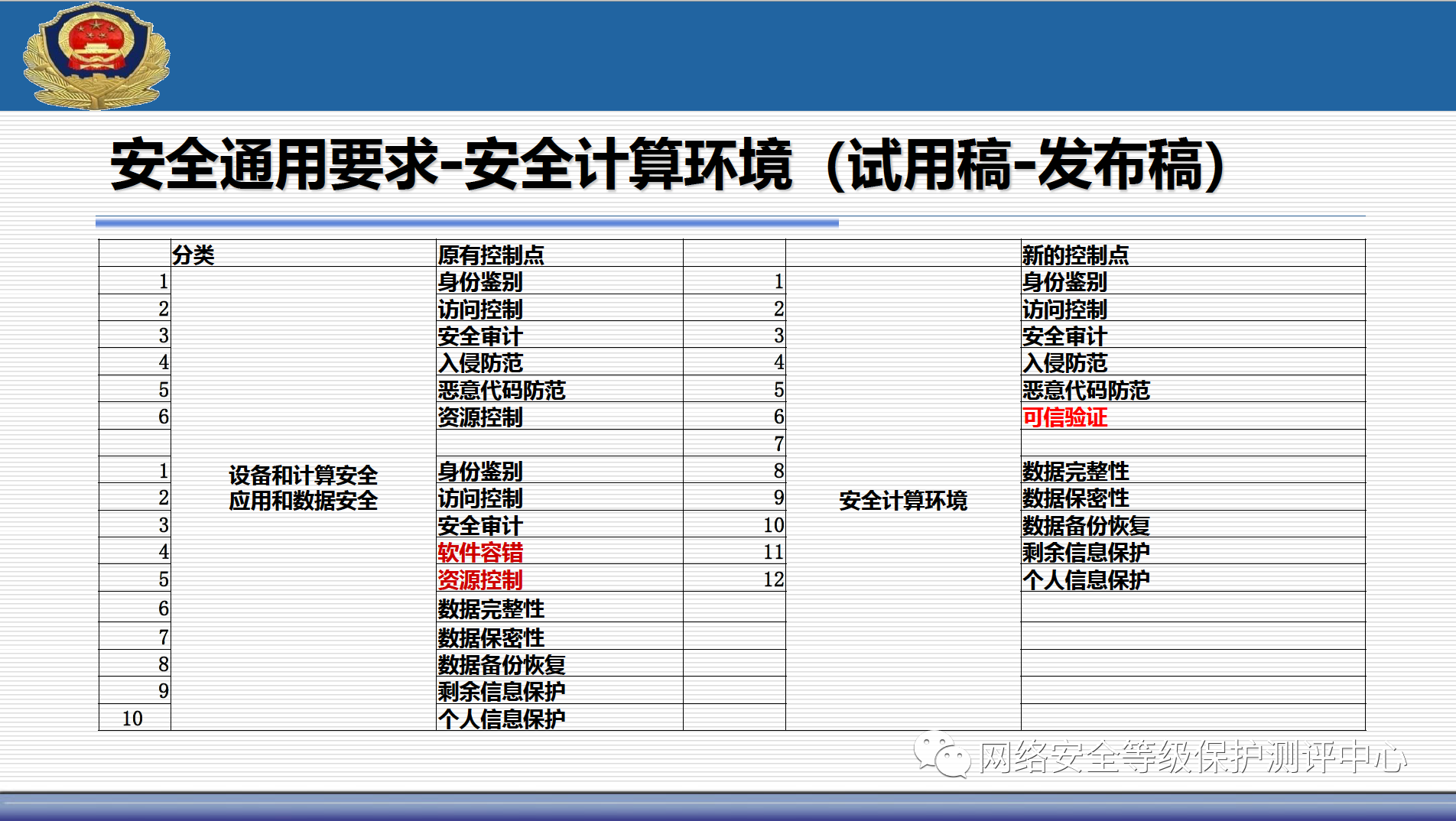Select 数据完整性 under 新的控制点

pos(1075,471)
